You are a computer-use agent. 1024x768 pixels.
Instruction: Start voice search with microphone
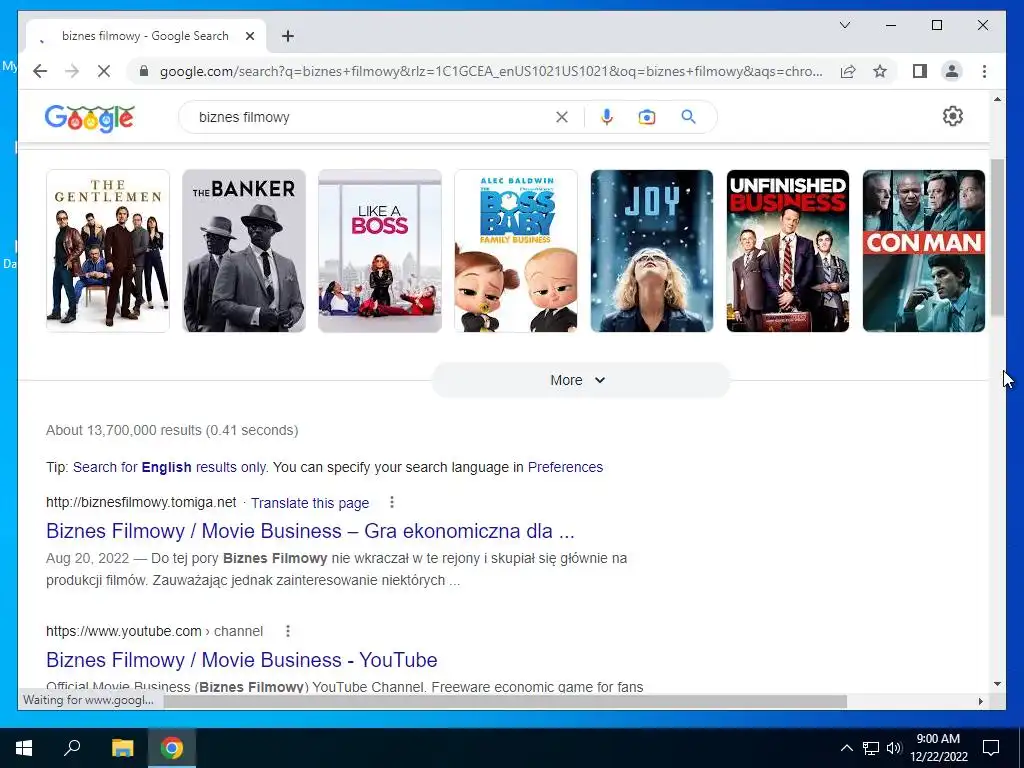coord(607,117)
